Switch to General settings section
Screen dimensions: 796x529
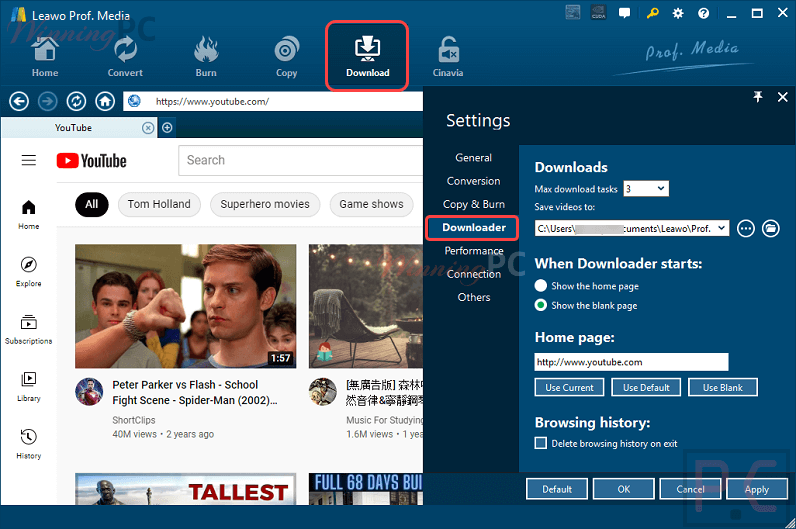473,157
